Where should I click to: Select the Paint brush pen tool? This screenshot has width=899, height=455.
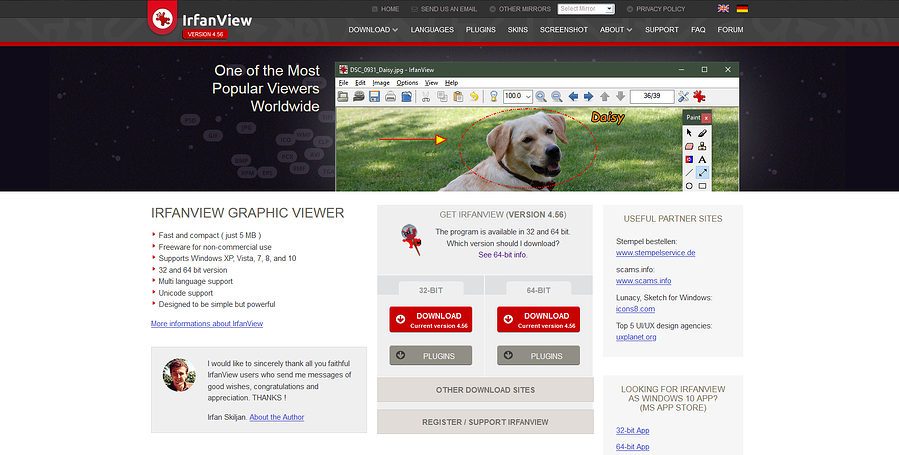[702, 133]
